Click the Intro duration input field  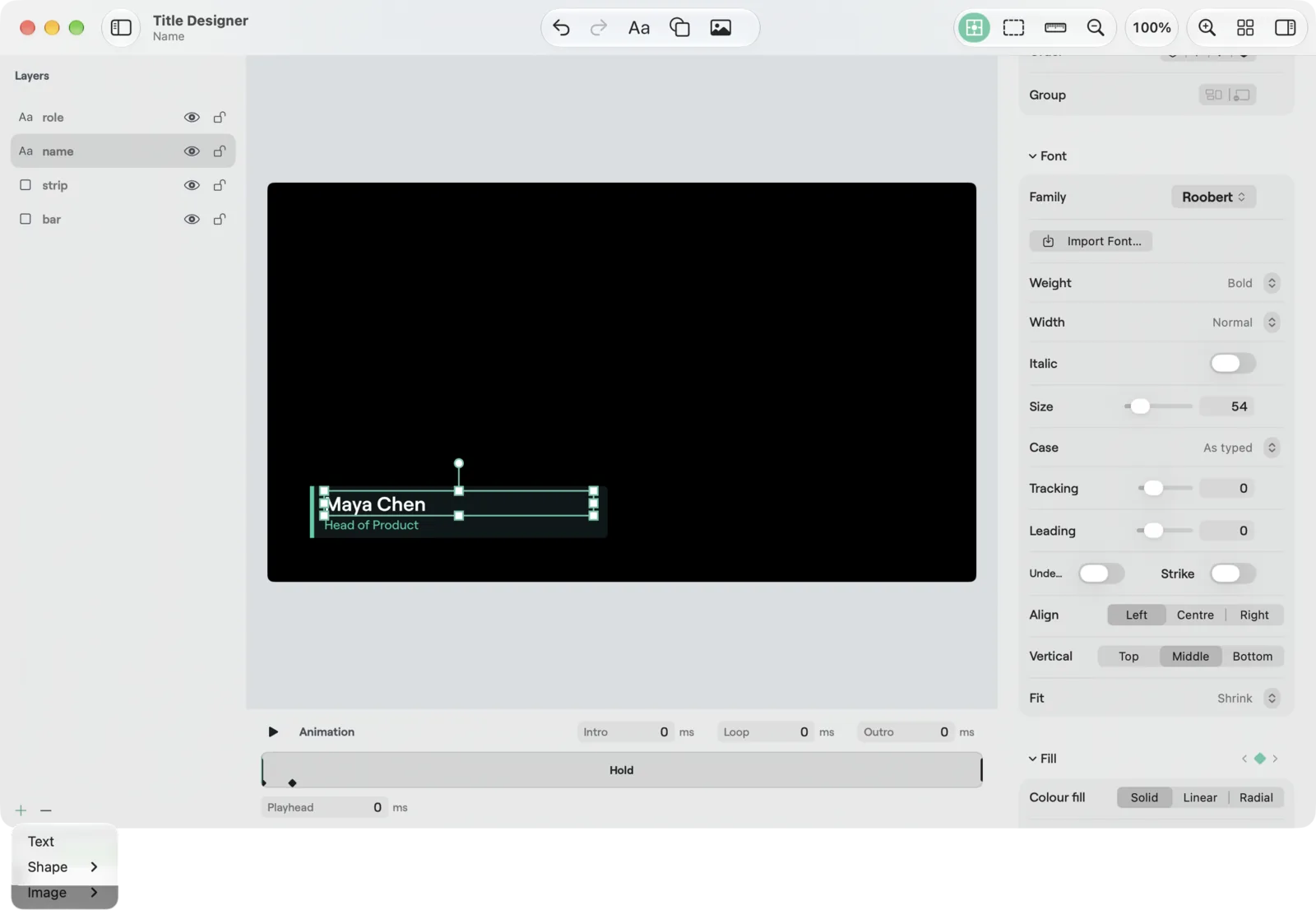626,732
